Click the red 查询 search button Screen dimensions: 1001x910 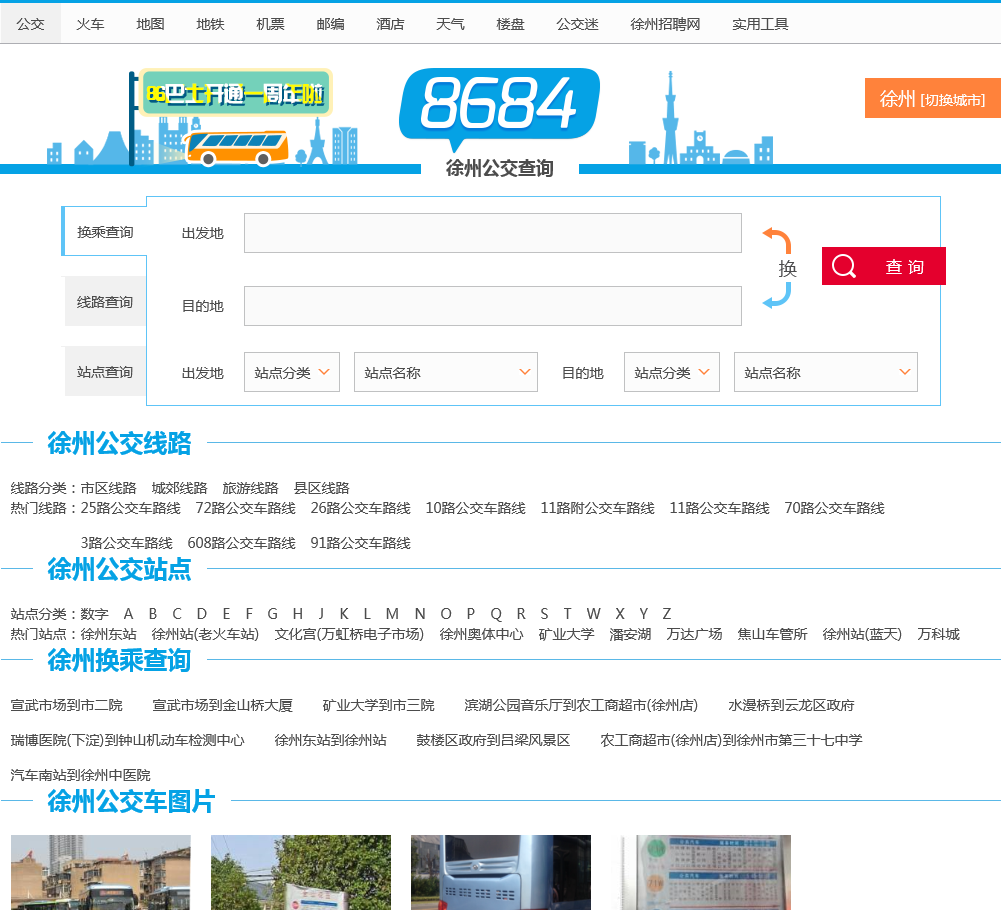(884, 266)
